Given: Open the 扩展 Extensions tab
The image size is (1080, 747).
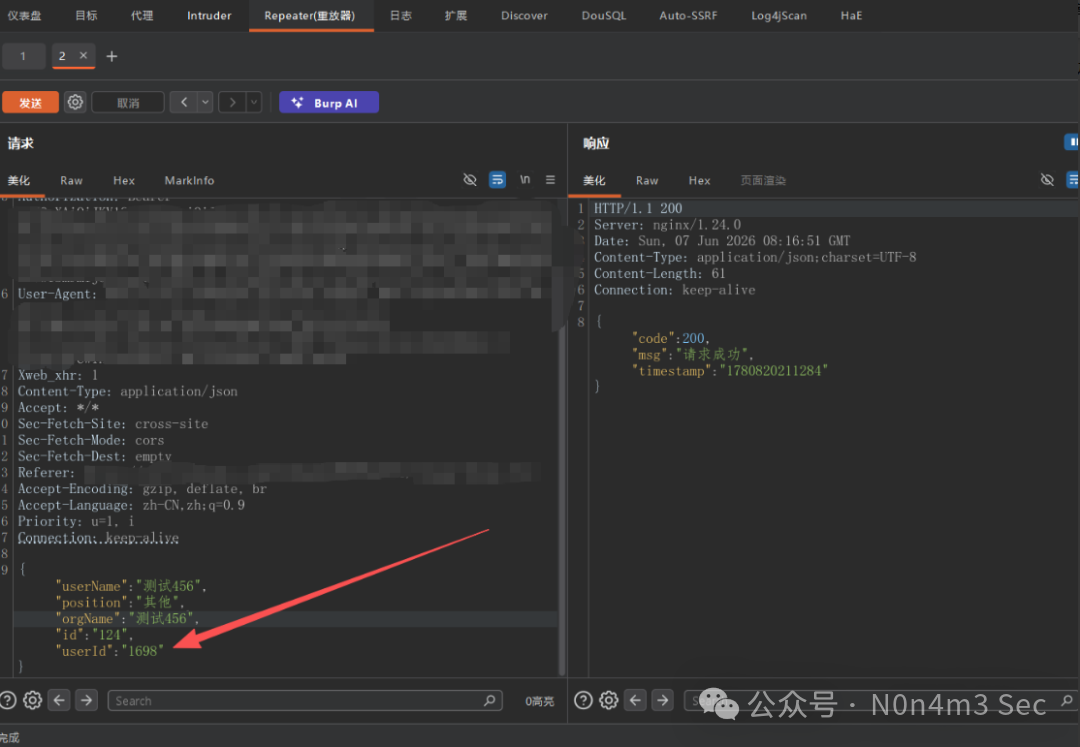Looking at the screenshot, I should (456, 15).
